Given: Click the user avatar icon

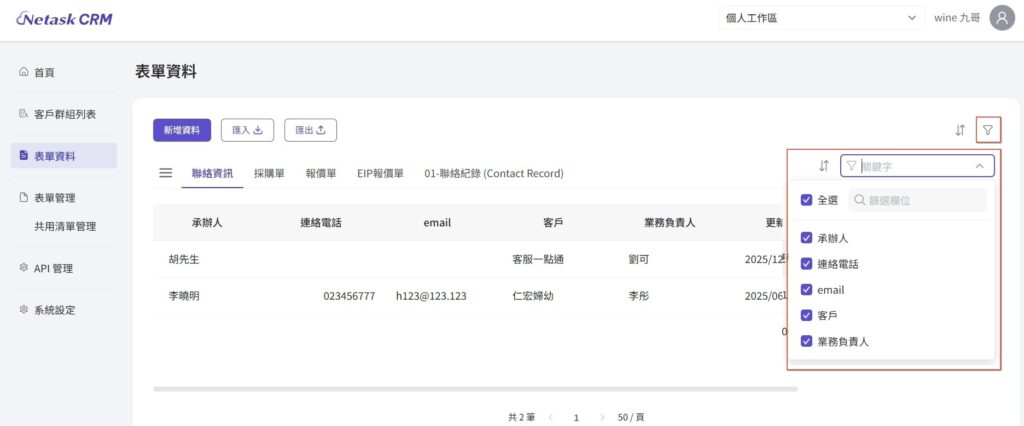Looking at the screenshot, I should (x=1001, y=18).
